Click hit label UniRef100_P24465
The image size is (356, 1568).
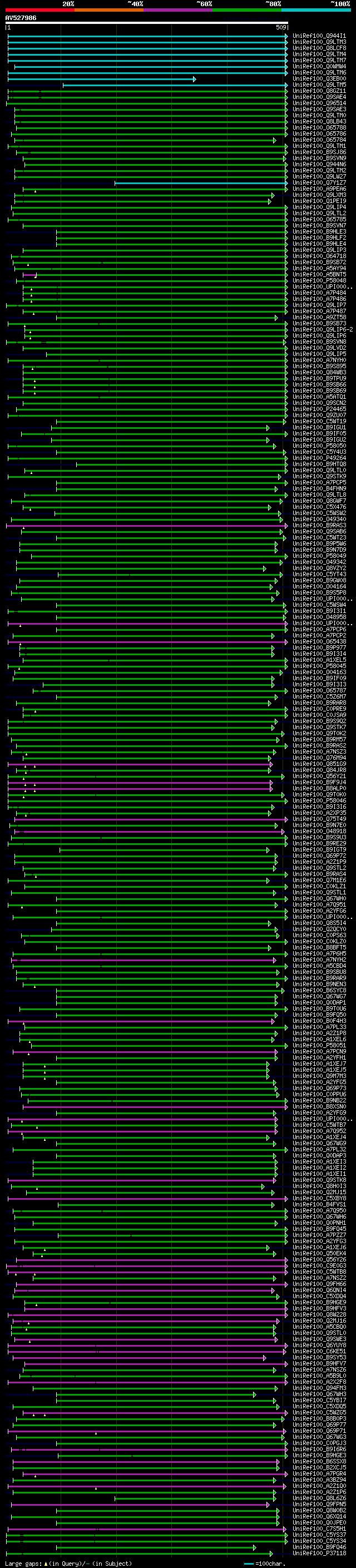coord(319,409)
